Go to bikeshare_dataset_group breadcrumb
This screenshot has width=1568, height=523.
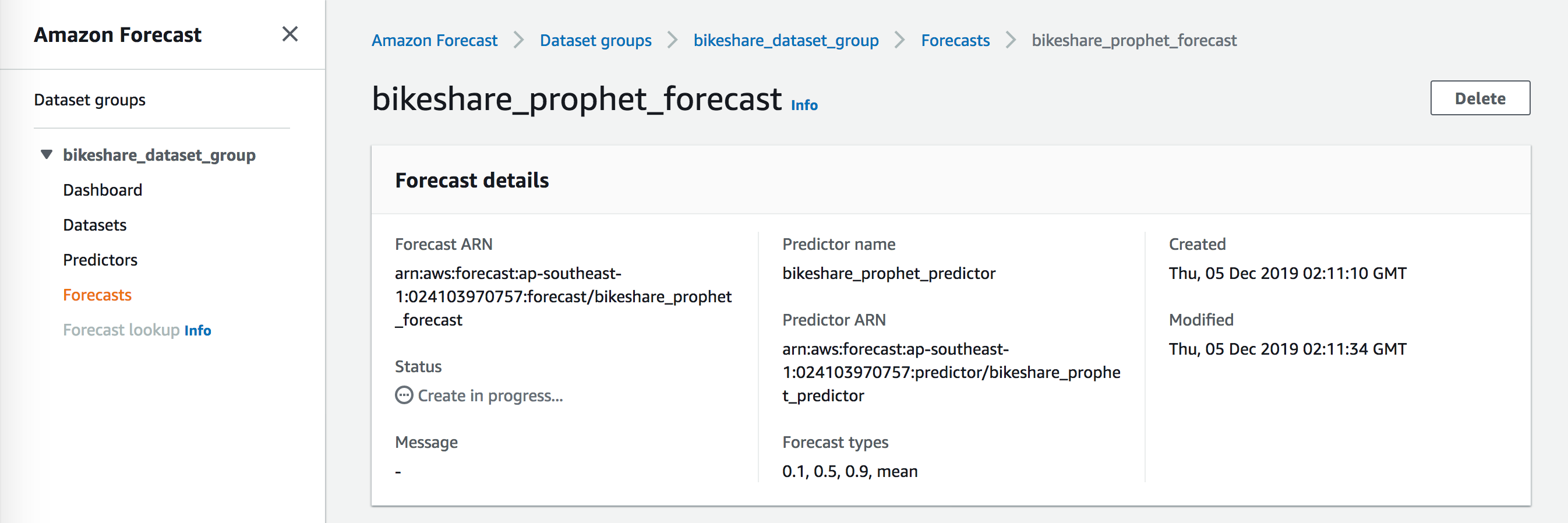(786, 41)
